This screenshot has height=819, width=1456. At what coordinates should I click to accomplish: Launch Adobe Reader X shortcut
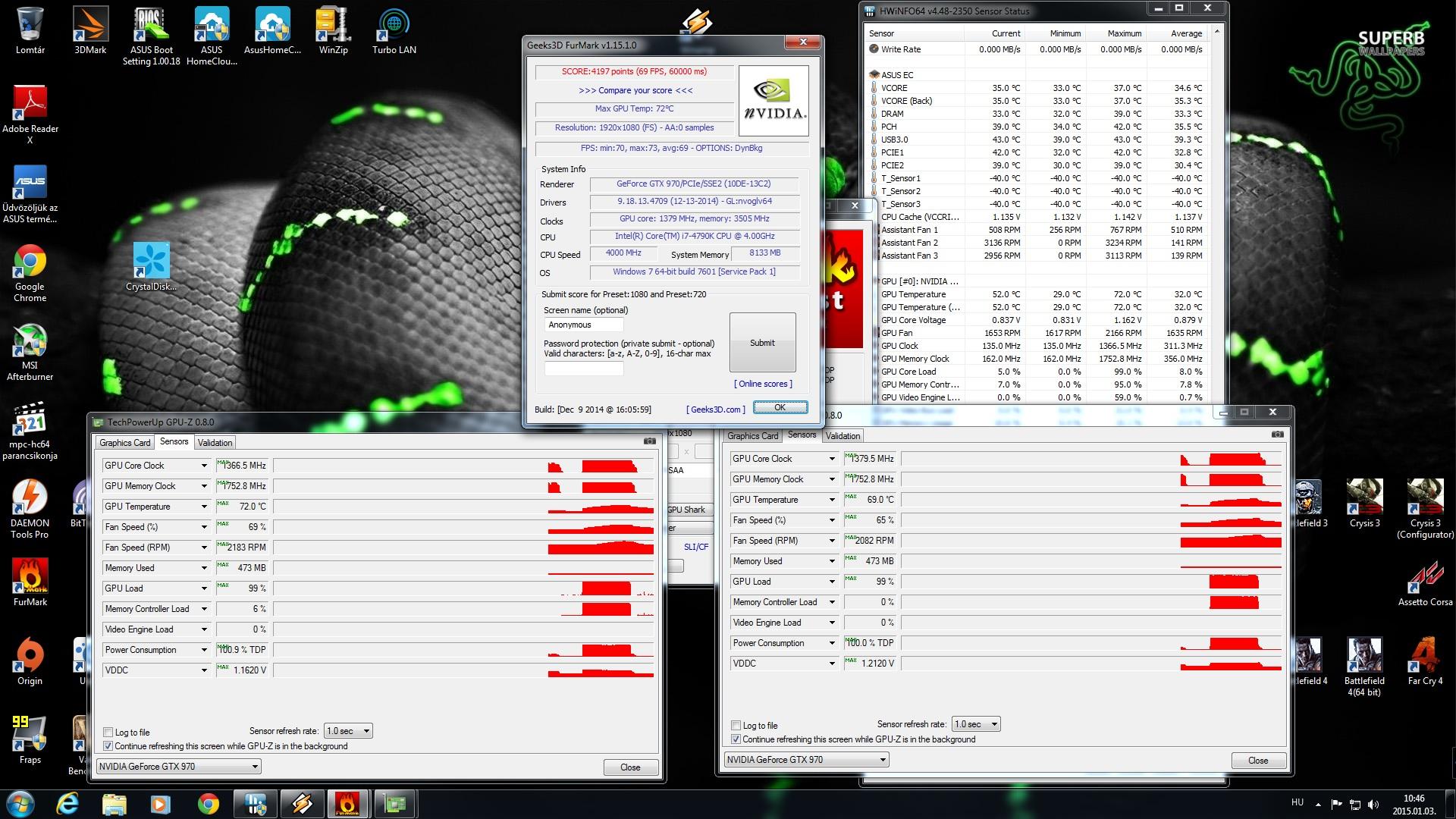coord(30,115)
